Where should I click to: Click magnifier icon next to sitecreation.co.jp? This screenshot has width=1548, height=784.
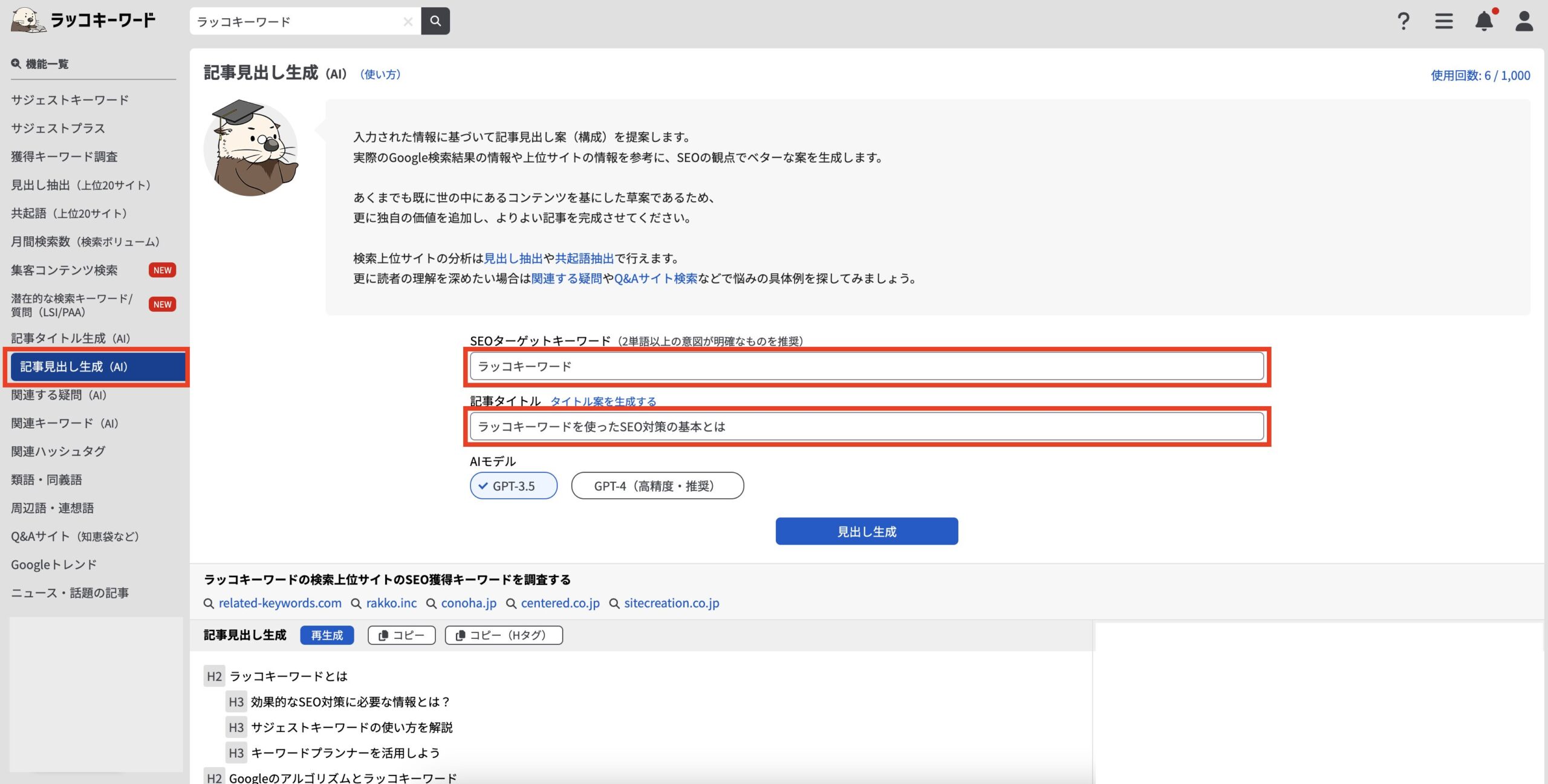pyautogui.click(x=614, y=603)
